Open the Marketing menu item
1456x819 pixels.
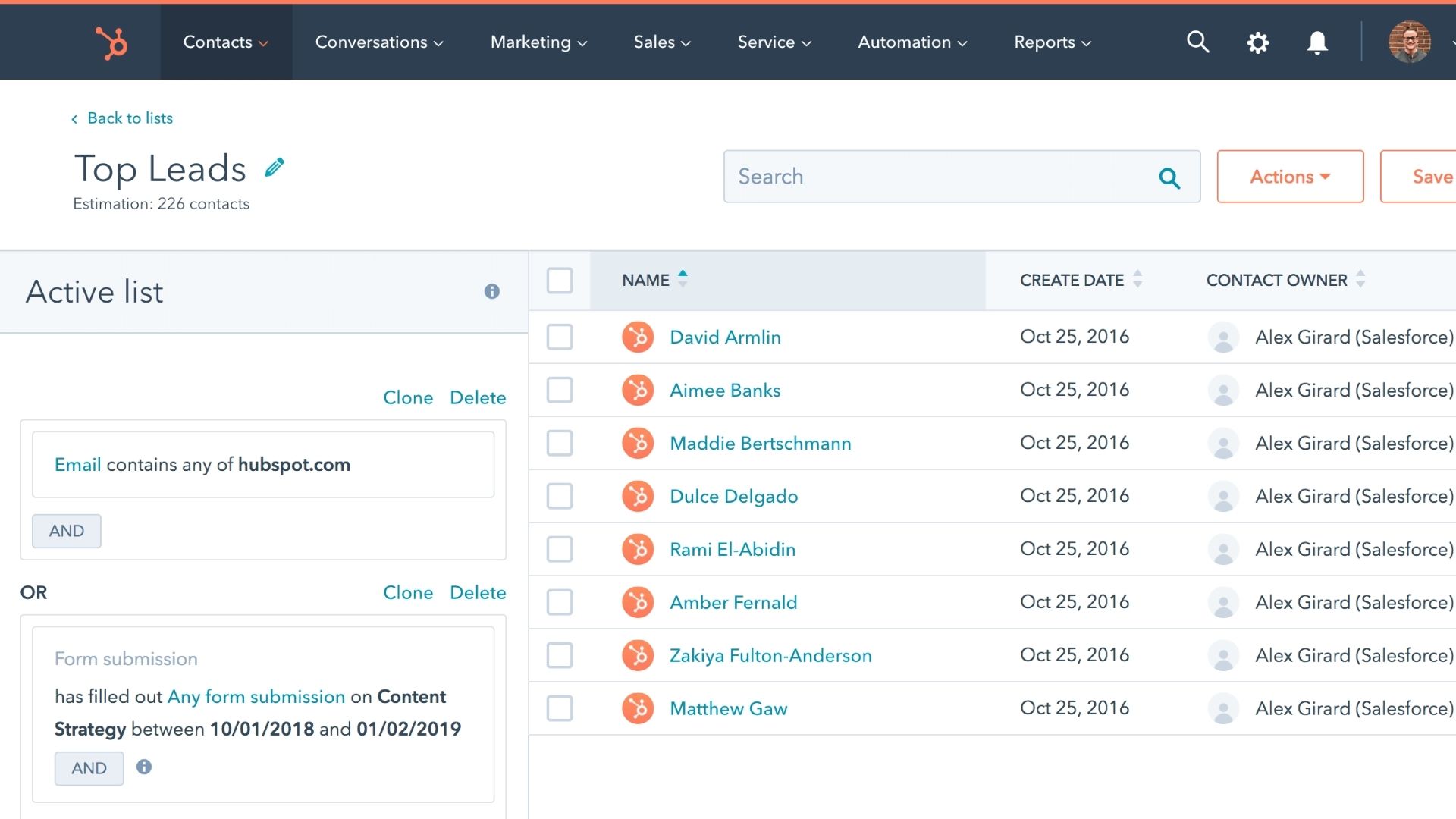click(x=537, y=42)
